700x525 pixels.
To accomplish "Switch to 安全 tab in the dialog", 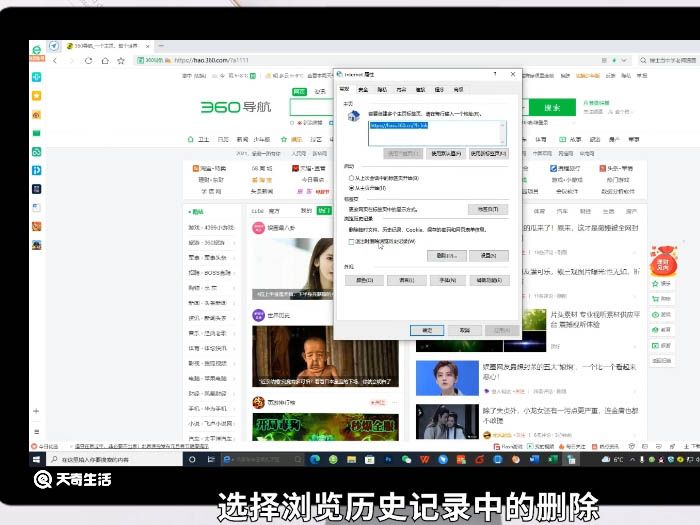I will (363, 90).
